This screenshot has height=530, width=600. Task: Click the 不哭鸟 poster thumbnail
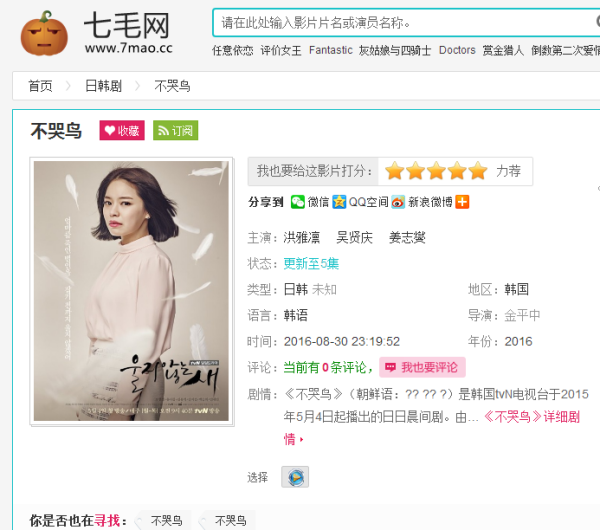point(132,291)
